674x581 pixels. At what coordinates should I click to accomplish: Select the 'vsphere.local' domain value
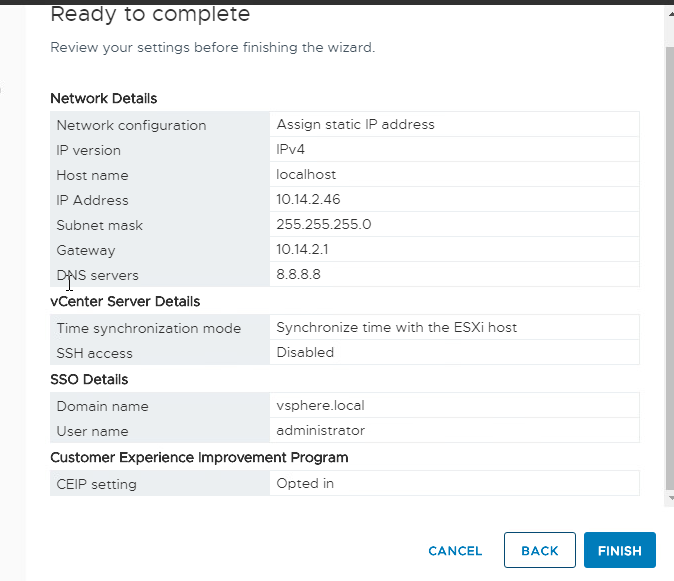(x=321, y=406)
